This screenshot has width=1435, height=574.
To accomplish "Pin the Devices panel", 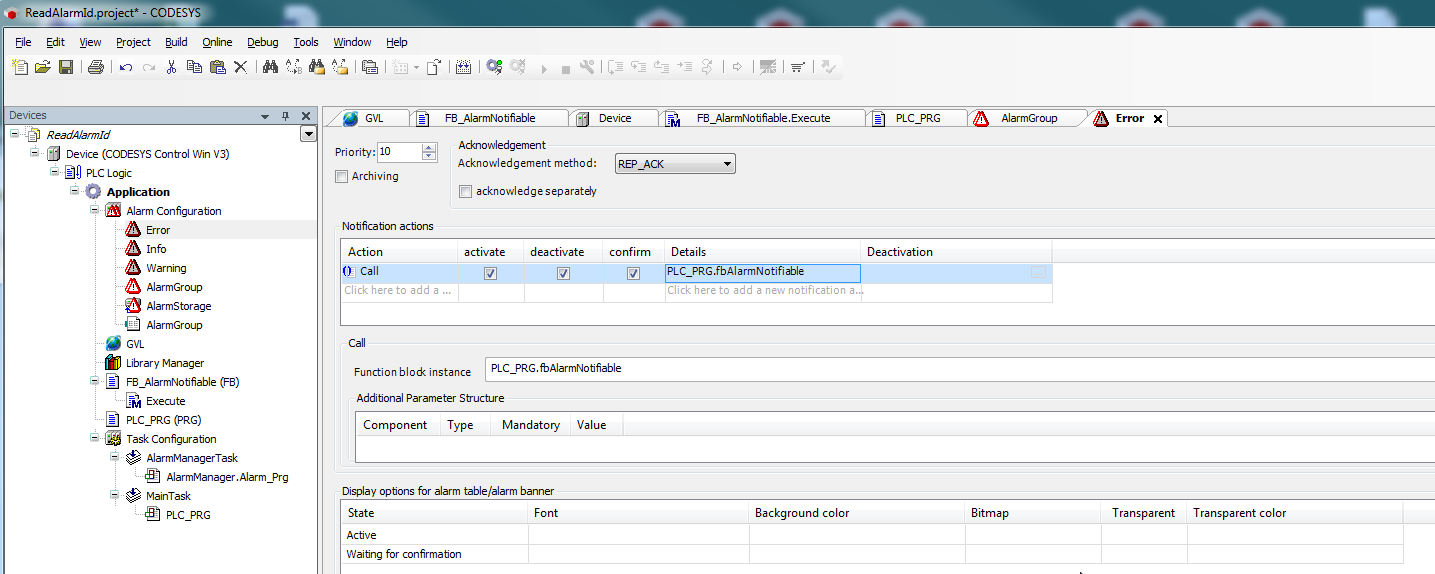I will pyautogui.click(x=285, y=116).
